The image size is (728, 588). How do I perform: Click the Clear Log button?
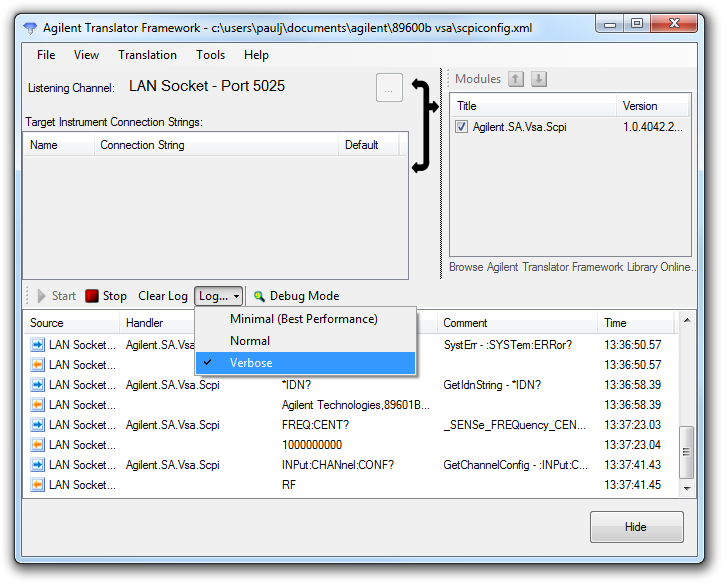tap(162, 296)
